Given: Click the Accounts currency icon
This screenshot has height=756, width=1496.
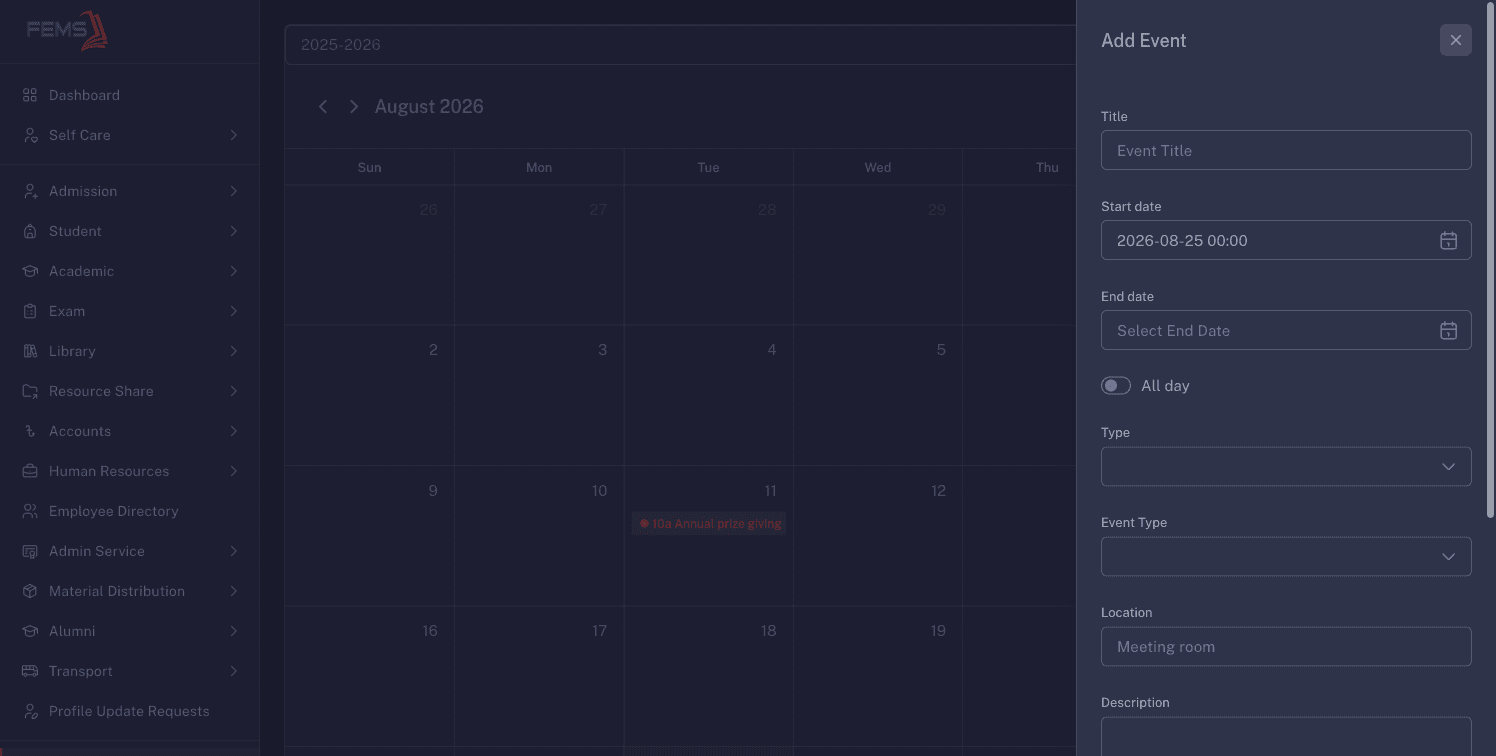Looking at the screenshot, I should 30,431.
